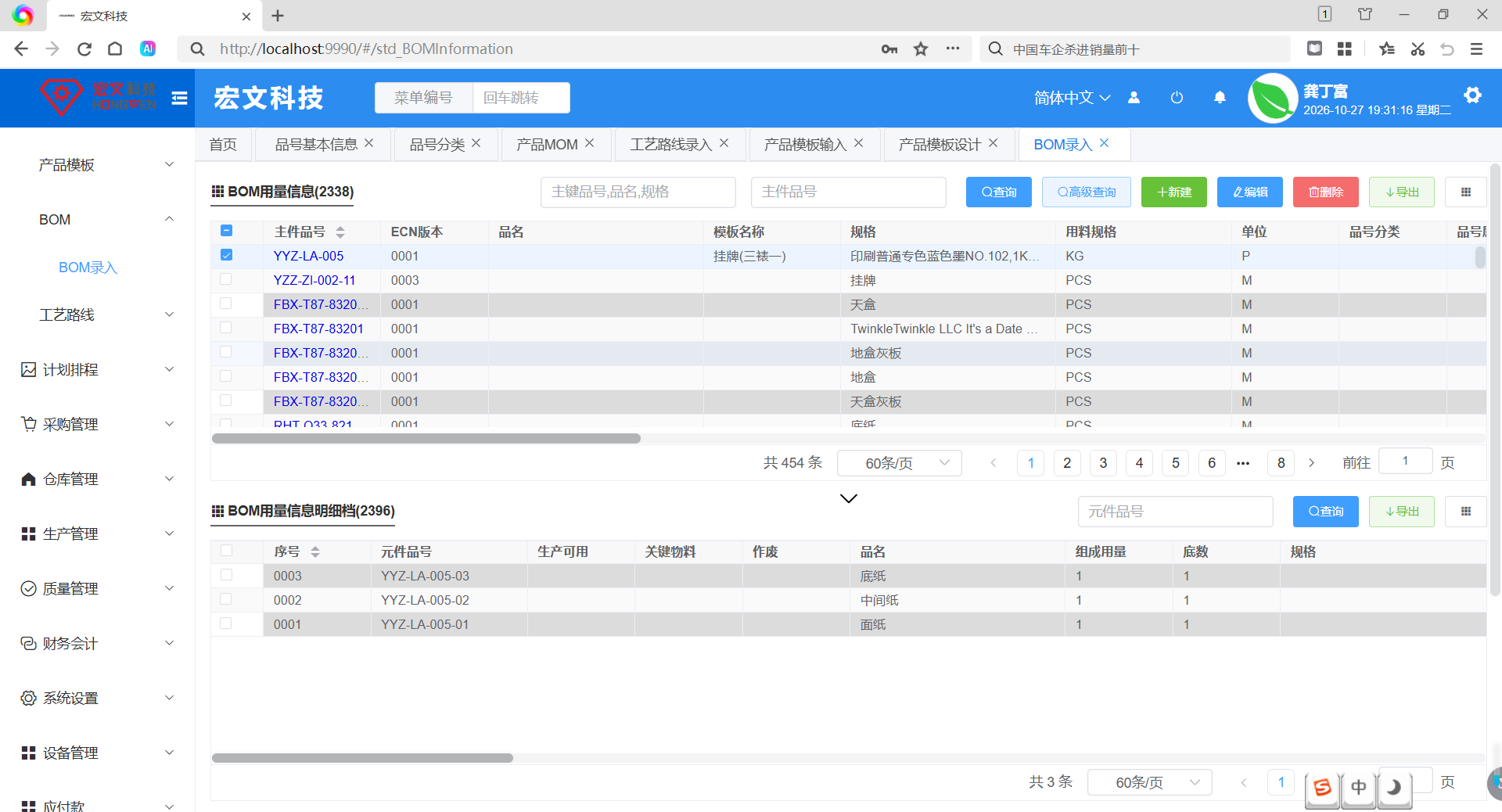Expand the 产品模板 sidebar menu

coord(98,165)
